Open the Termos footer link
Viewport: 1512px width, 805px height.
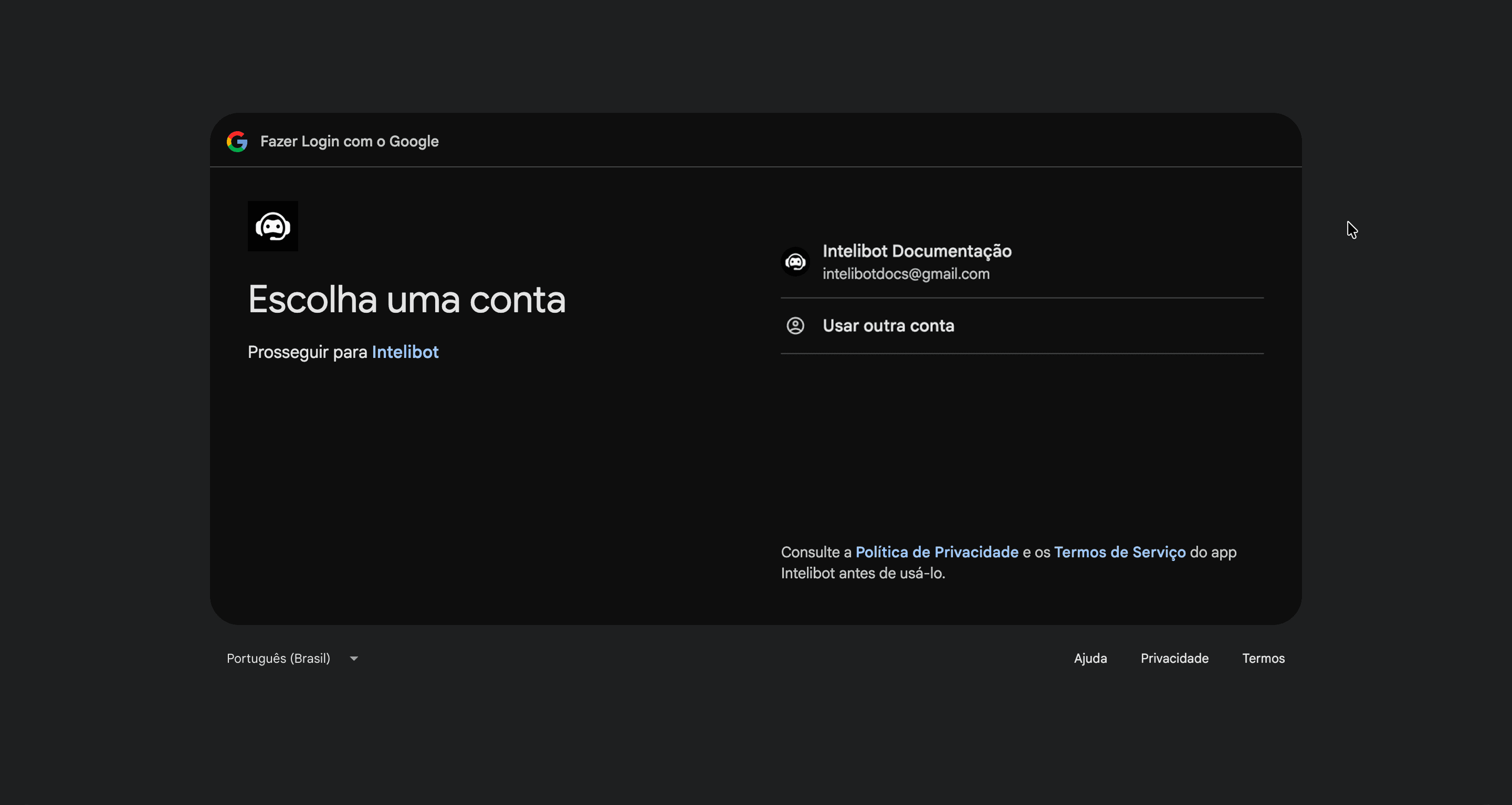tap(1263, 658)
